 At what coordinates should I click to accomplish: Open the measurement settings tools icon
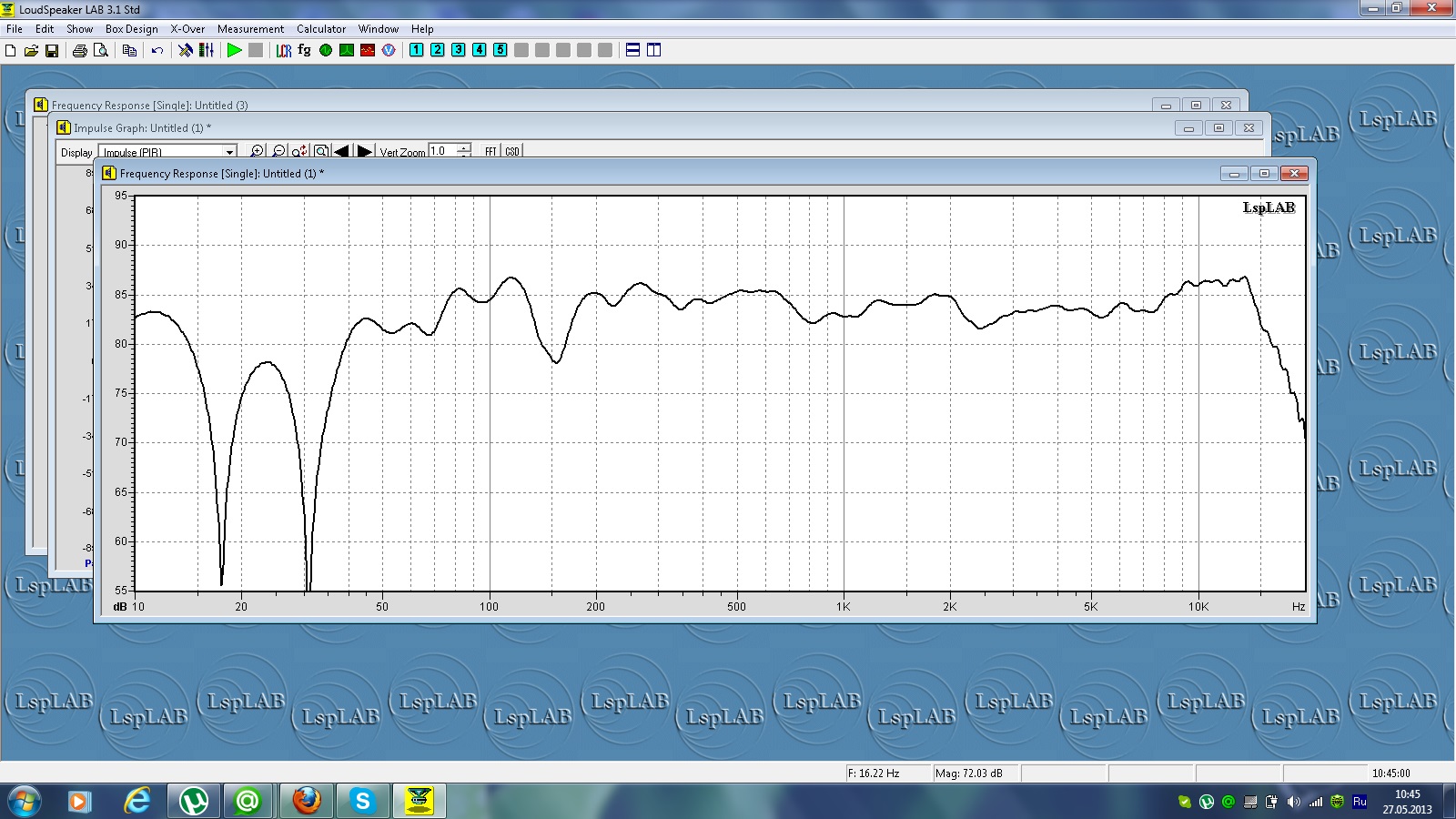(x=186, y=50)
